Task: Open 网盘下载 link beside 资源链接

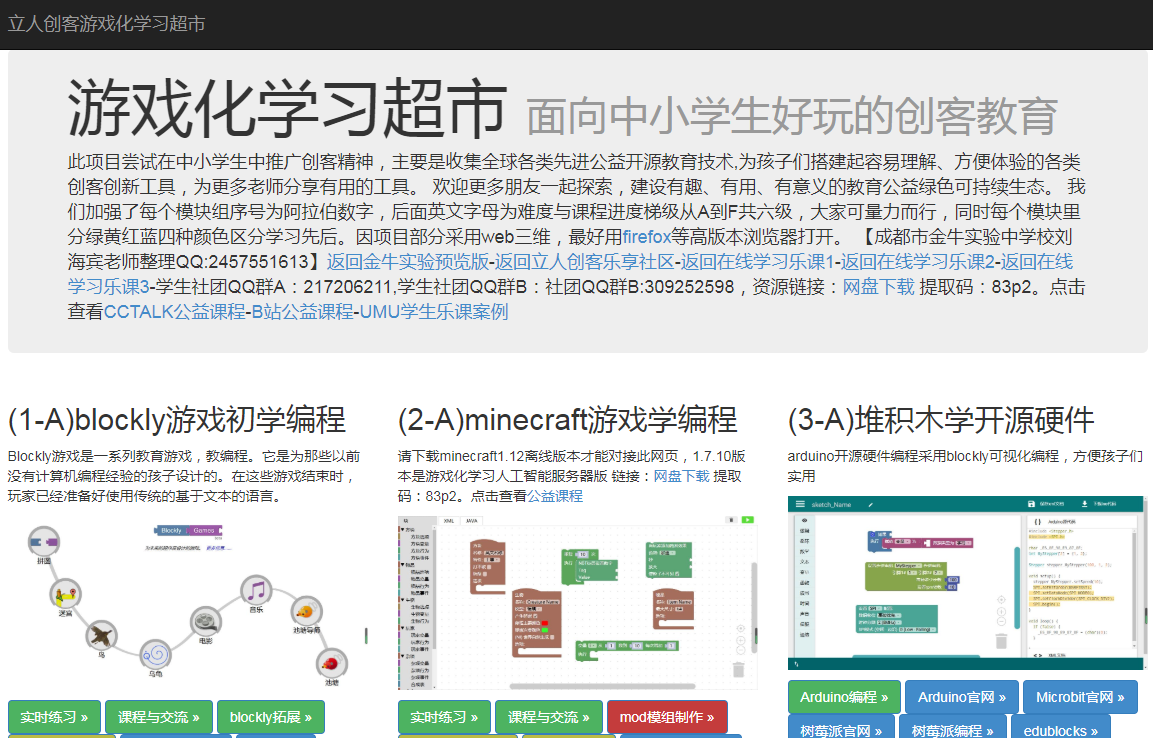Action: click(878, 287)
